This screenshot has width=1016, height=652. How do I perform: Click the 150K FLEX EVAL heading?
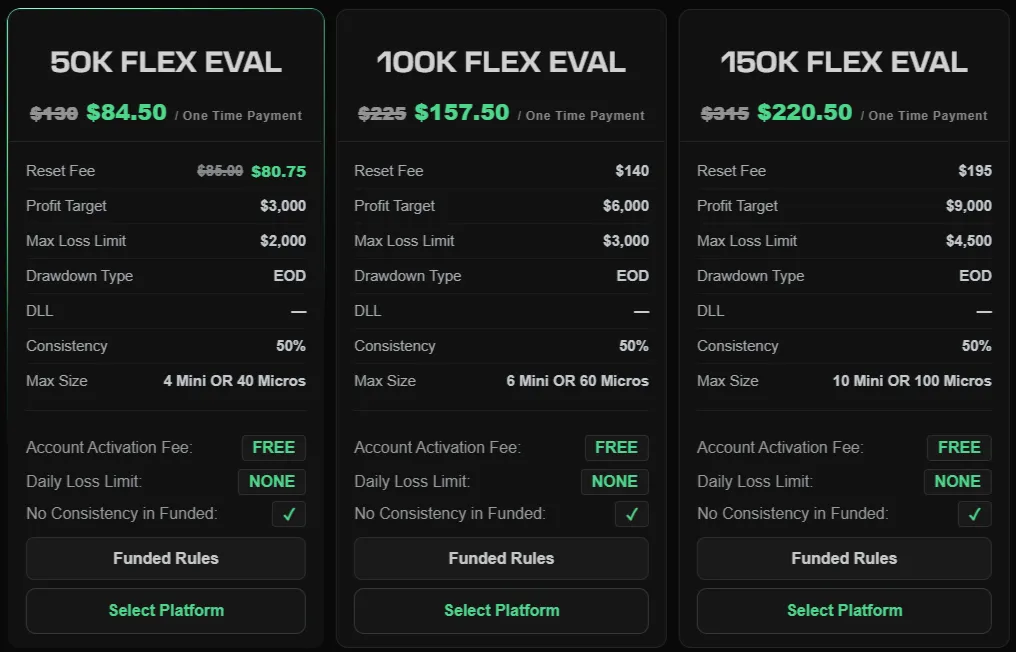844,62
